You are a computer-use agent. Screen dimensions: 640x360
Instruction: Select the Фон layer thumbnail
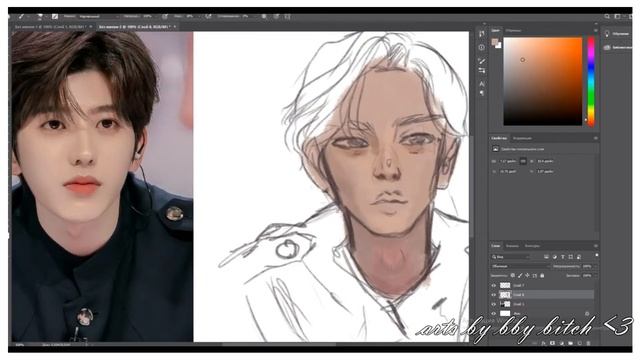coord(505,313)
